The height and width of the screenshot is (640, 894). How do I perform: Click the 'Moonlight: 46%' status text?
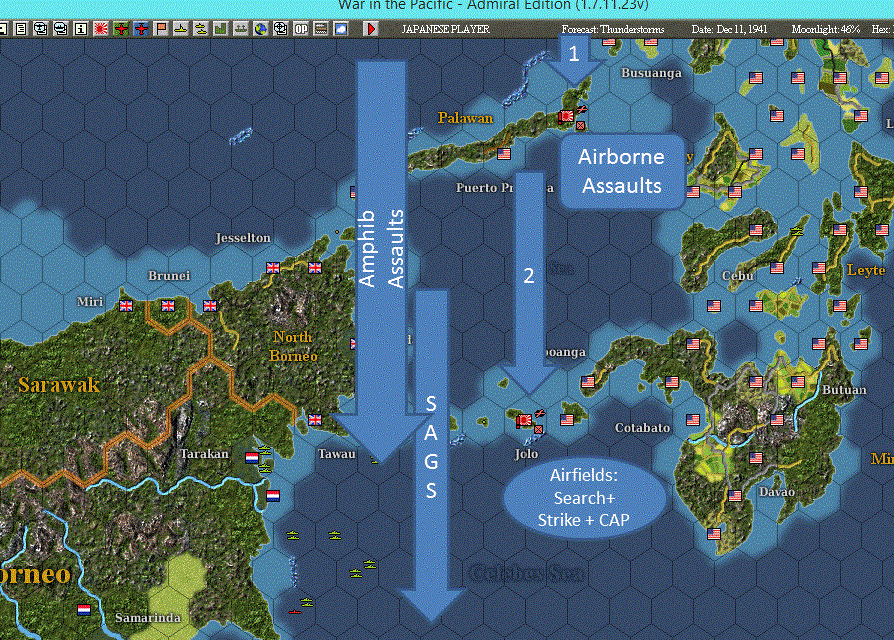pyautogui.click(x=826, y=29)
